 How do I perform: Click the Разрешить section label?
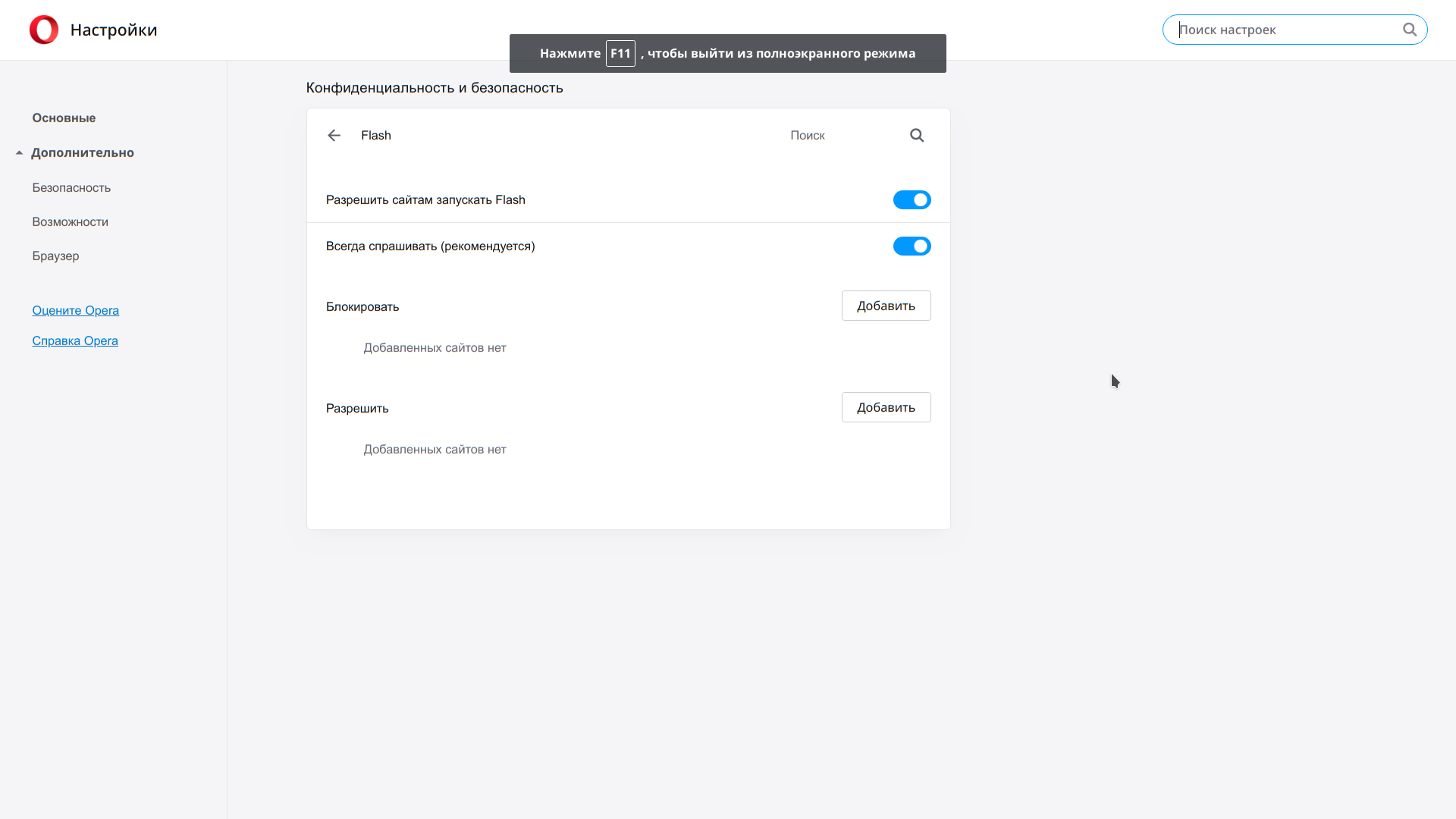(357, 408)
